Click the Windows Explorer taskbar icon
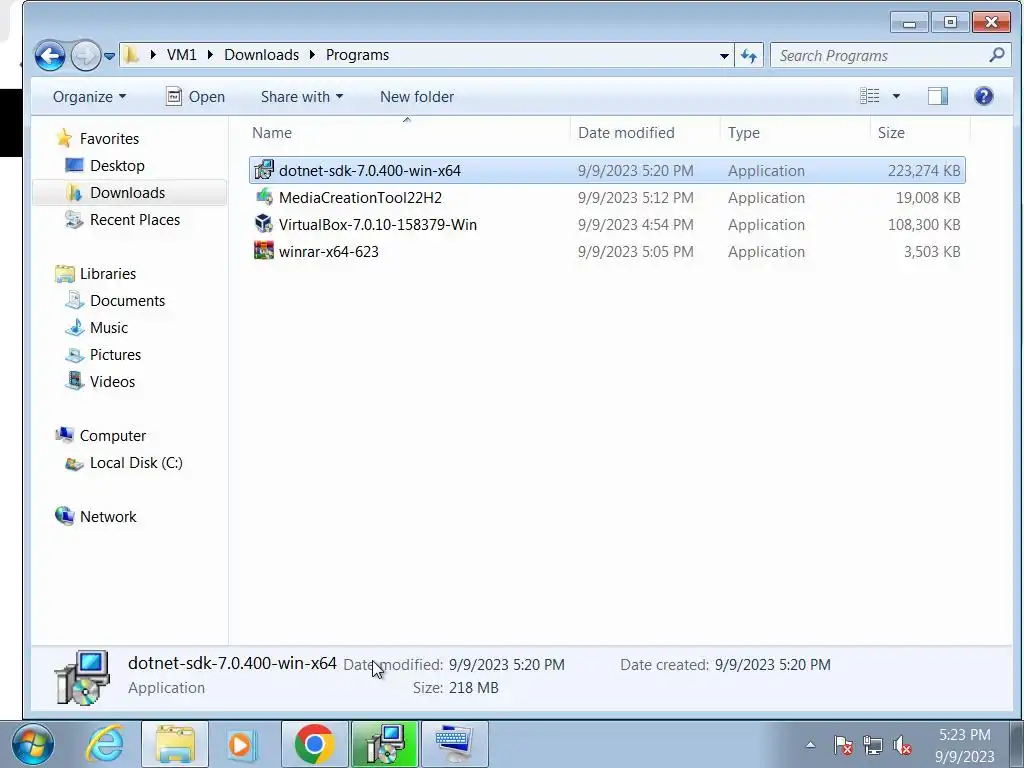The height and width of the screenshot is (768, 1024). coord(174,744)
